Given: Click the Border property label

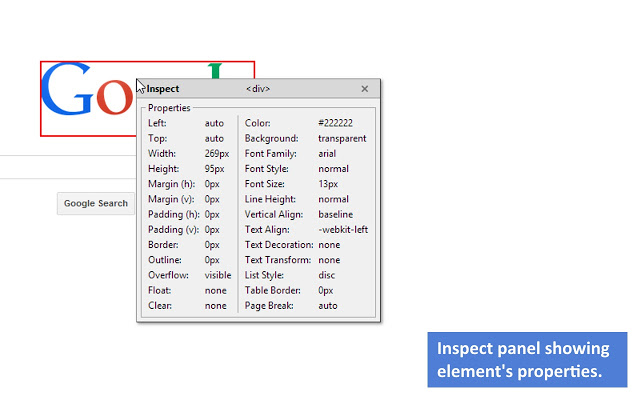Looking at the screenshot, I should point(163,245).
